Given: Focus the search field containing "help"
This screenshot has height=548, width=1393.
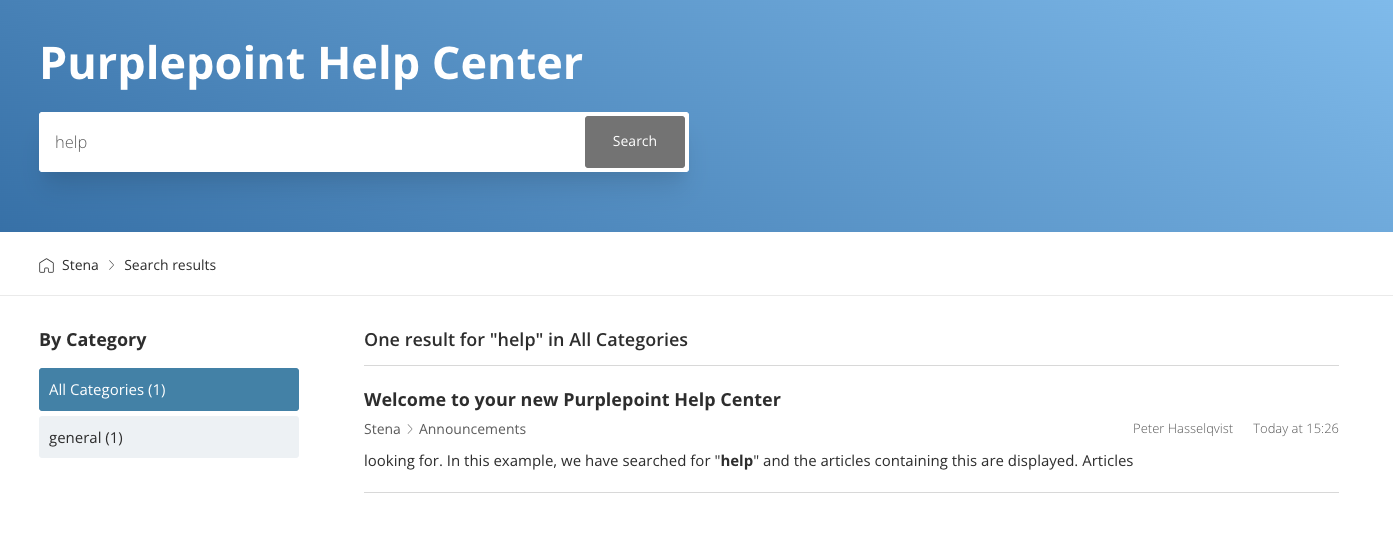Looking at the screenshot, I should tap(312, 142).
